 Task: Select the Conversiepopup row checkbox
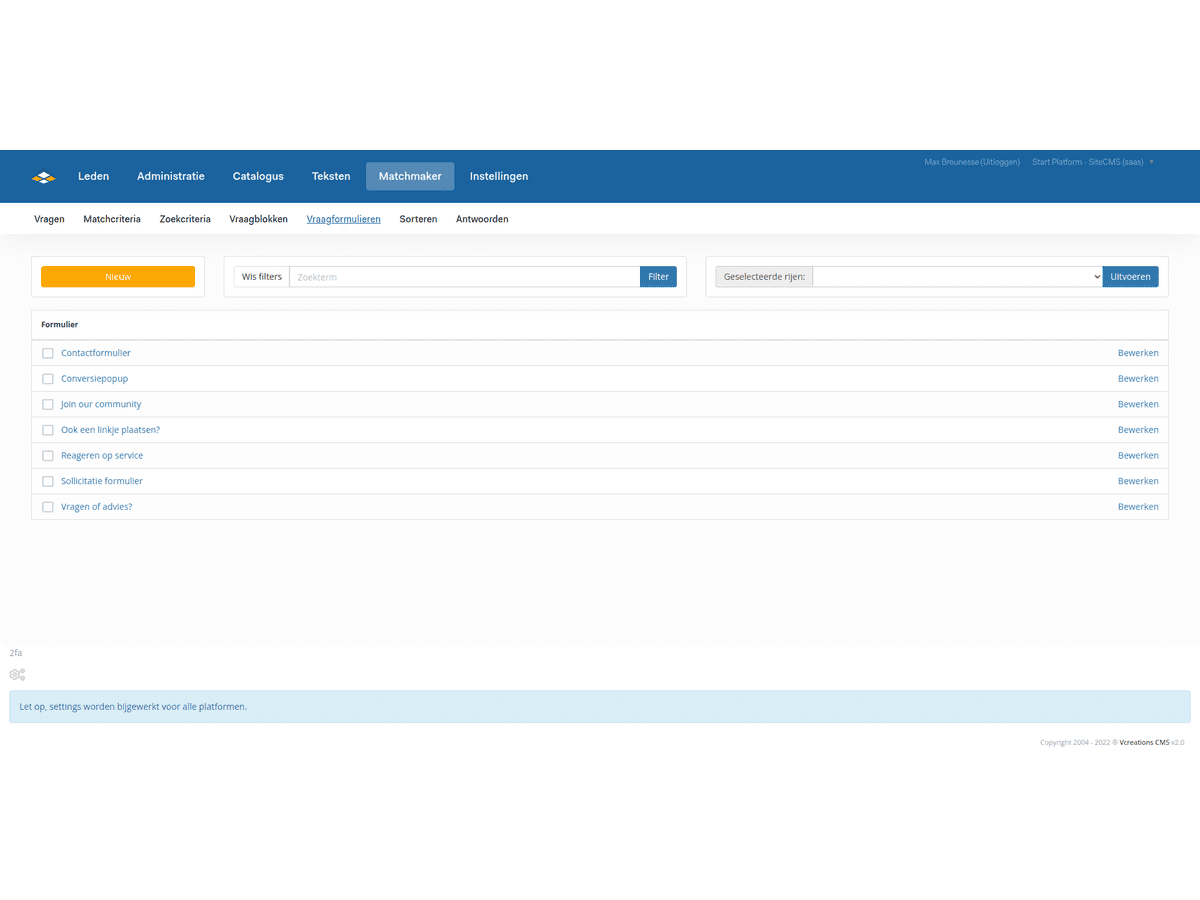click(x=48, y=379)
